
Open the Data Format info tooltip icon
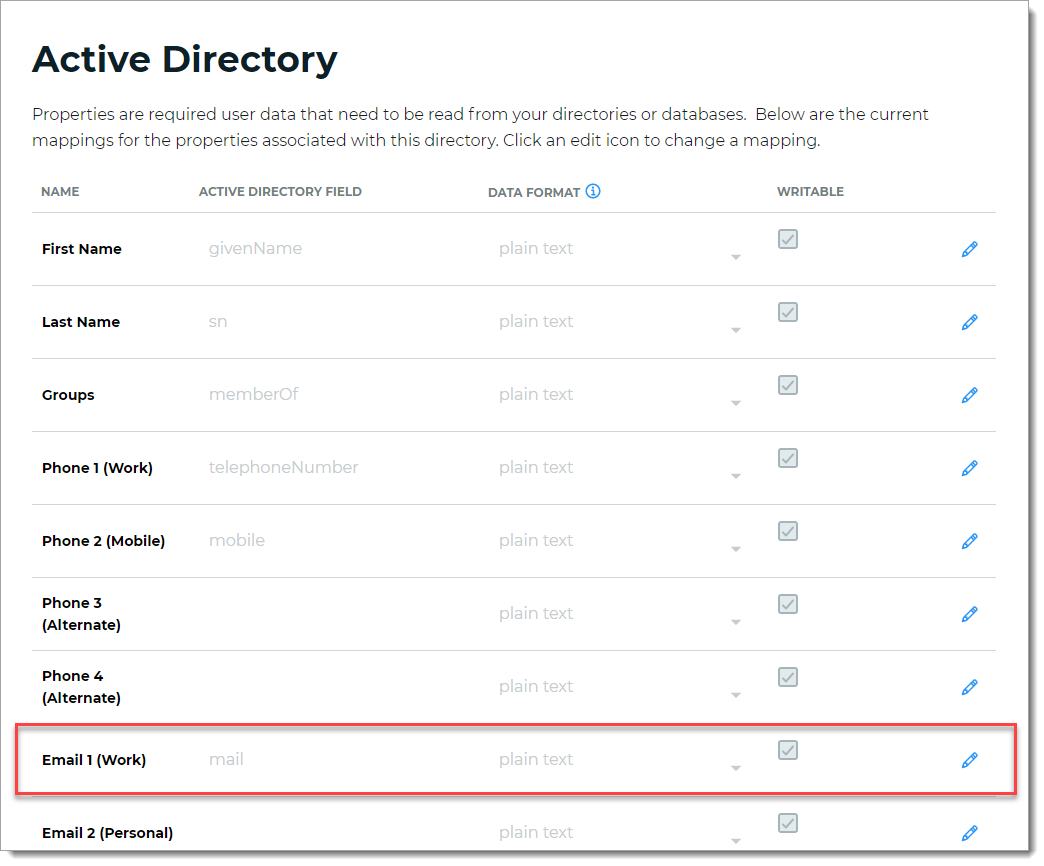point(594,191)
